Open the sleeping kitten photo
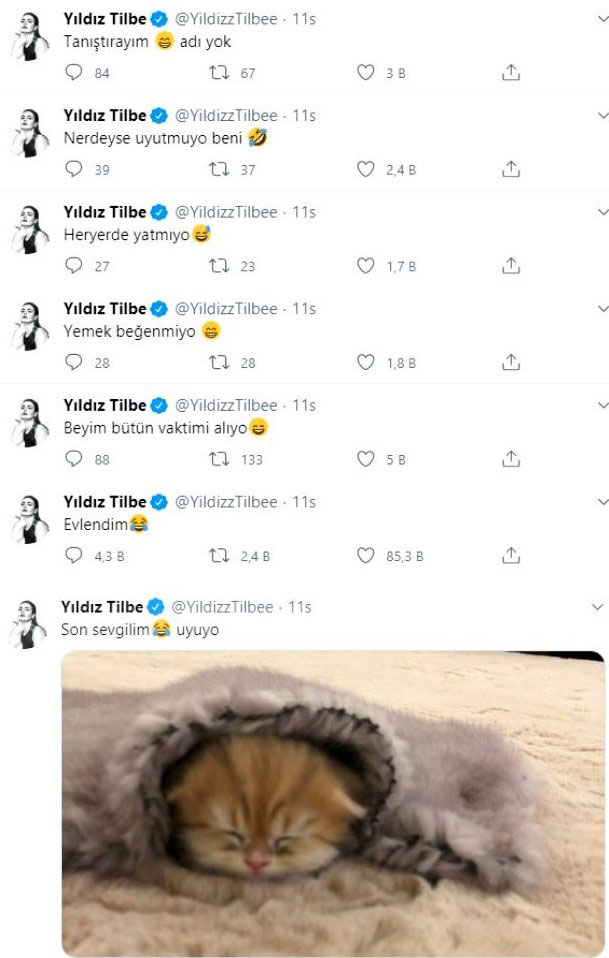The height and width of the screenshot is (958, 609). 332,802
